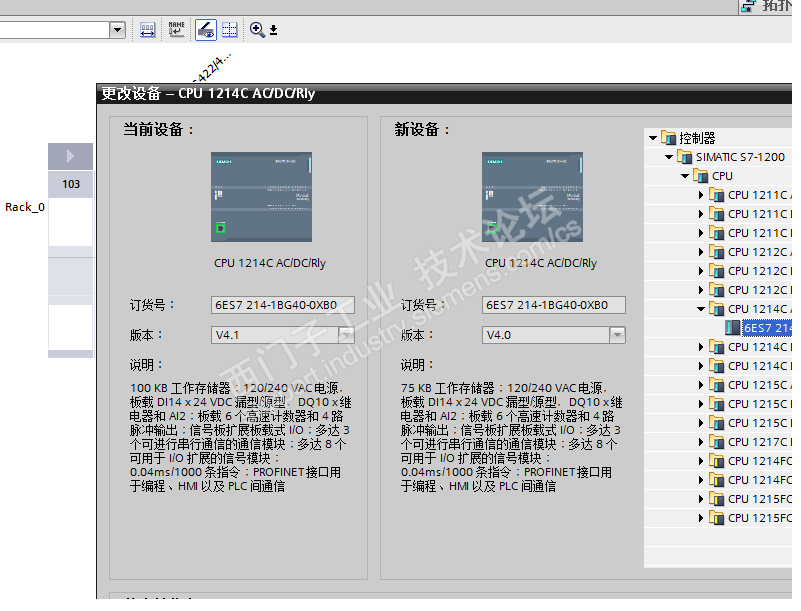Click the current device CPU image

(x=261, y=197)
